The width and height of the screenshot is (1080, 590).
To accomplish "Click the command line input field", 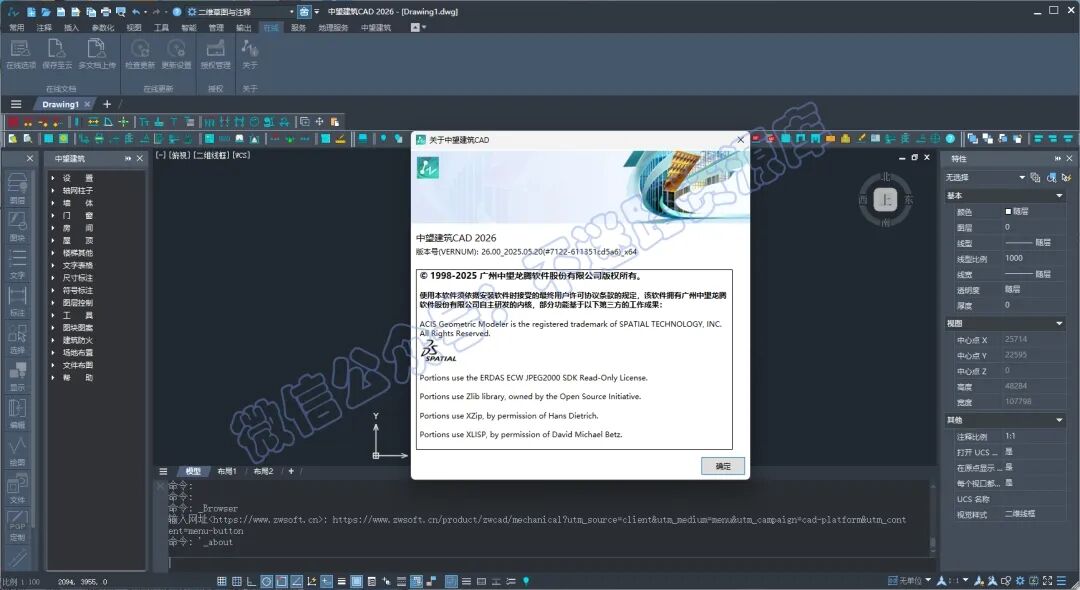I will (548, 562).
